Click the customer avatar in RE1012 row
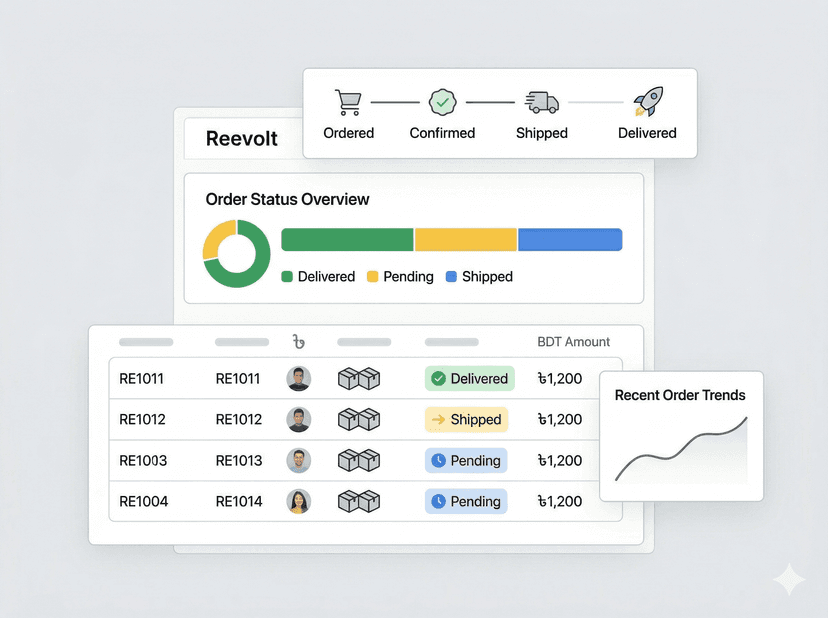 tap(299, 420)
